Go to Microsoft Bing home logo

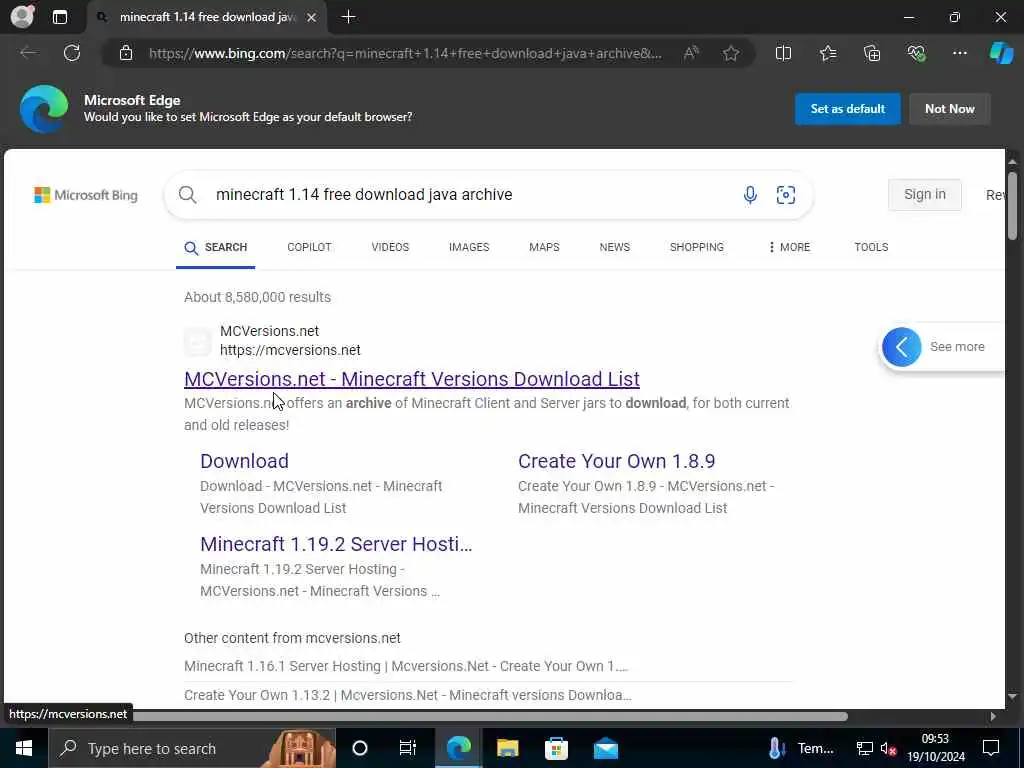86,195
